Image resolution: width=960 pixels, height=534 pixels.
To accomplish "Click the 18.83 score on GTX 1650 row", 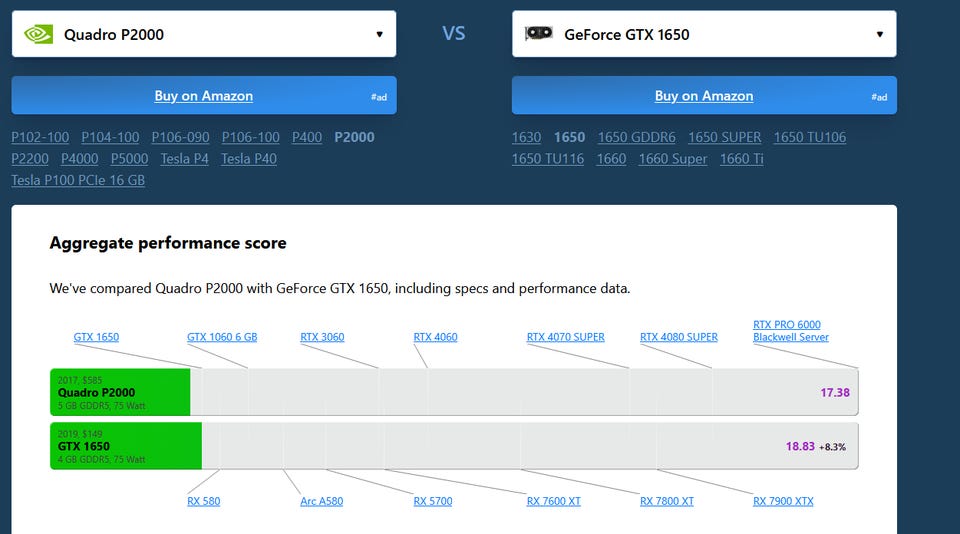I will tap(800, 446).
